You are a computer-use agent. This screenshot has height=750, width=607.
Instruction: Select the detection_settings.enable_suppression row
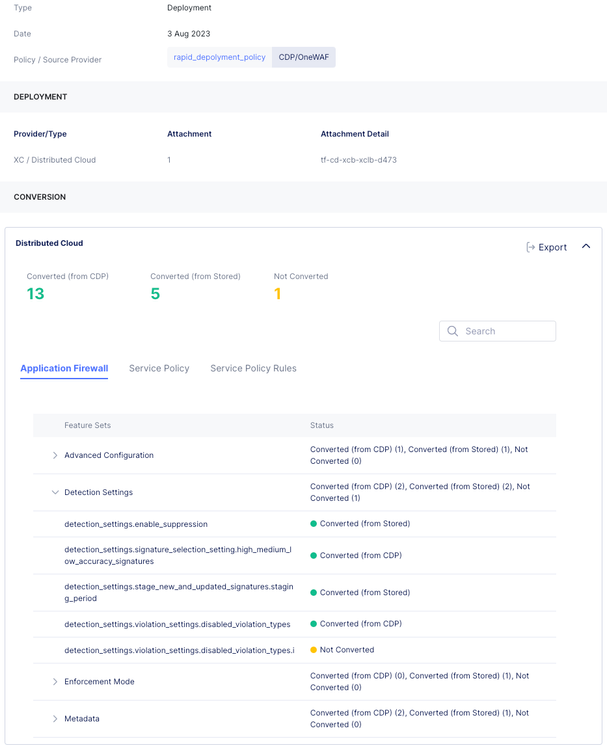(136, 524)
